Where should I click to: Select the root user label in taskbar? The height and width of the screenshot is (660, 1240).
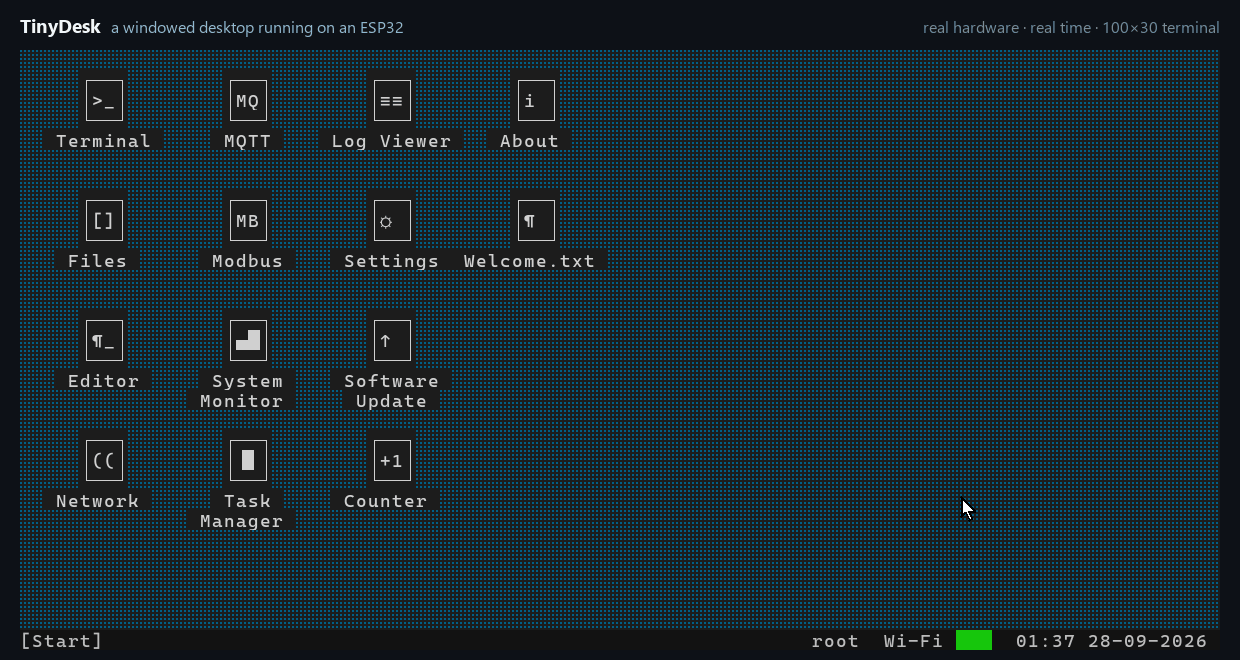click(x=835, y=641)
